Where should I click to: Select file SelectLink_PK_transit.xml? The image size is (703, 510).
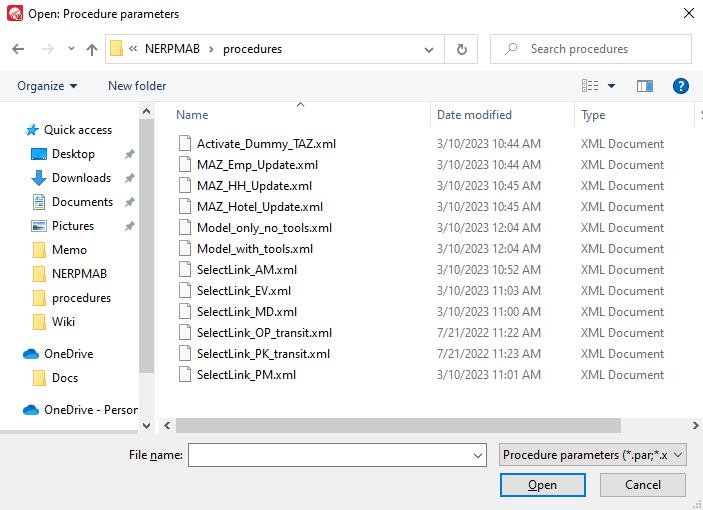(x=264, y=354)
